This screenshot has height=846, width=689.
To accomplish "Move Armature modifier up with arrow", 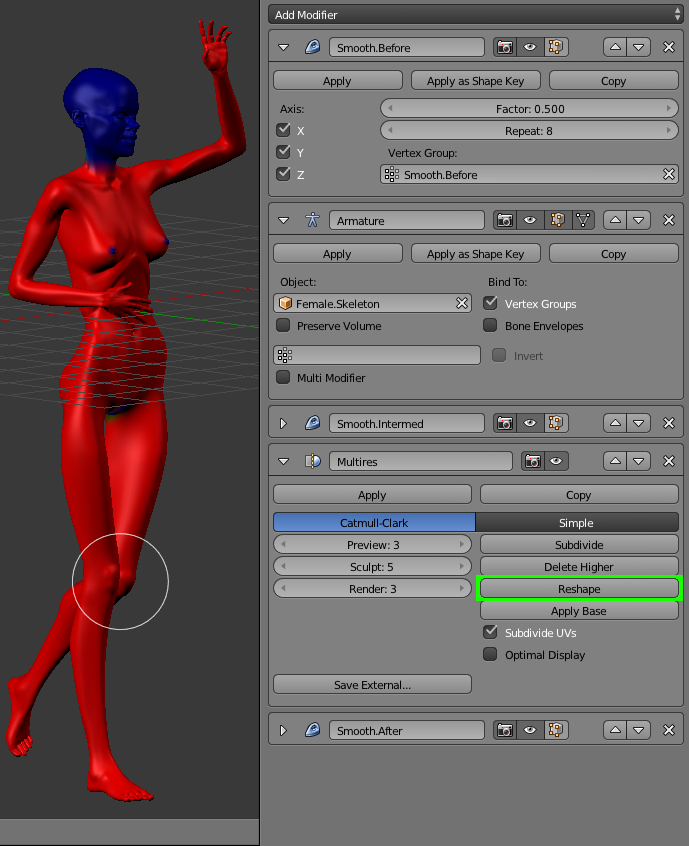I will pyautogui.click(x=616, y=221).
